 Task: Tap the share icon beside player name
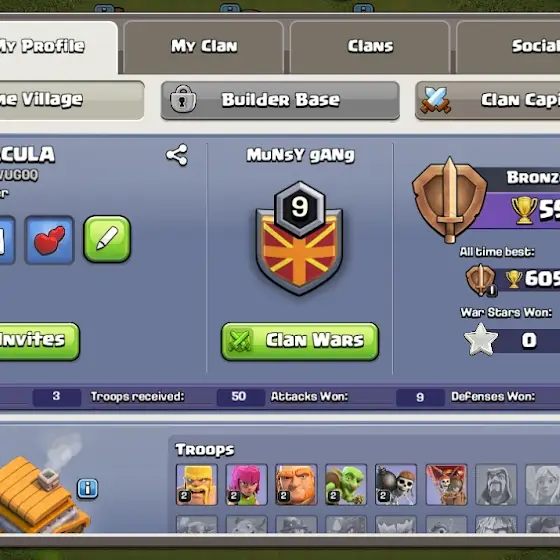[x=177, y=155]
